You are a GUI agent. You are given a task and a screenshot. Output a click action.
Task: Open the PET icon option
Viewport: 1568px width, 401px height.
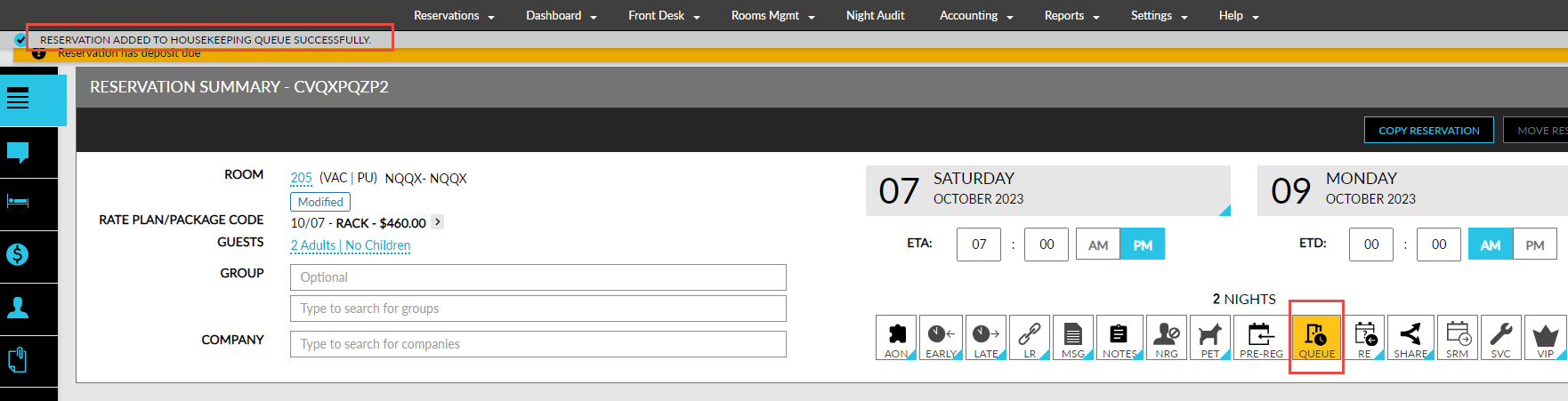click(x=1210, y=337)
